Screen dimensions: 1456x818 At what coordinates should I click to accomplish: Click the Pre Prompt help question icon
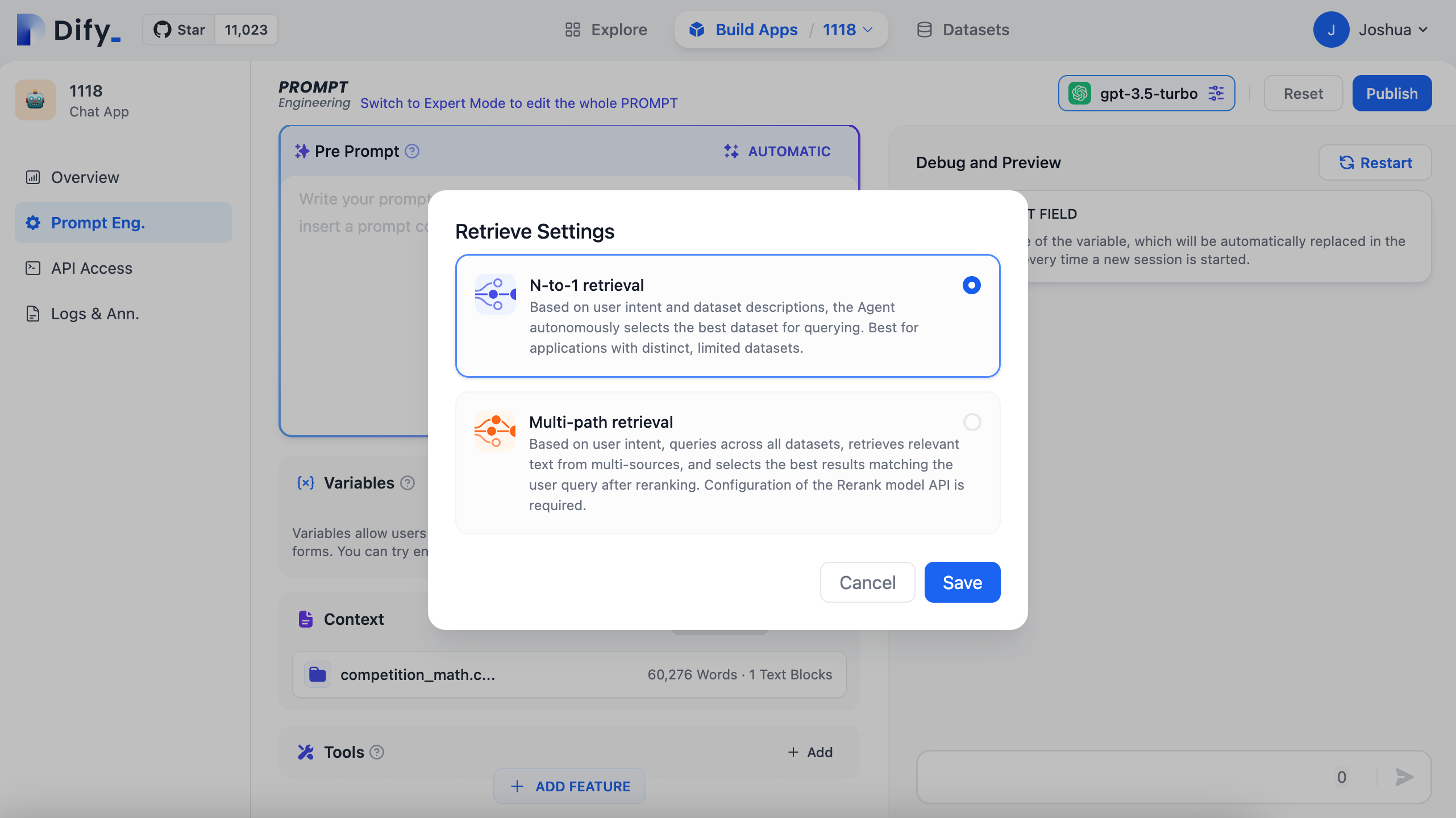tap(412, 151)
